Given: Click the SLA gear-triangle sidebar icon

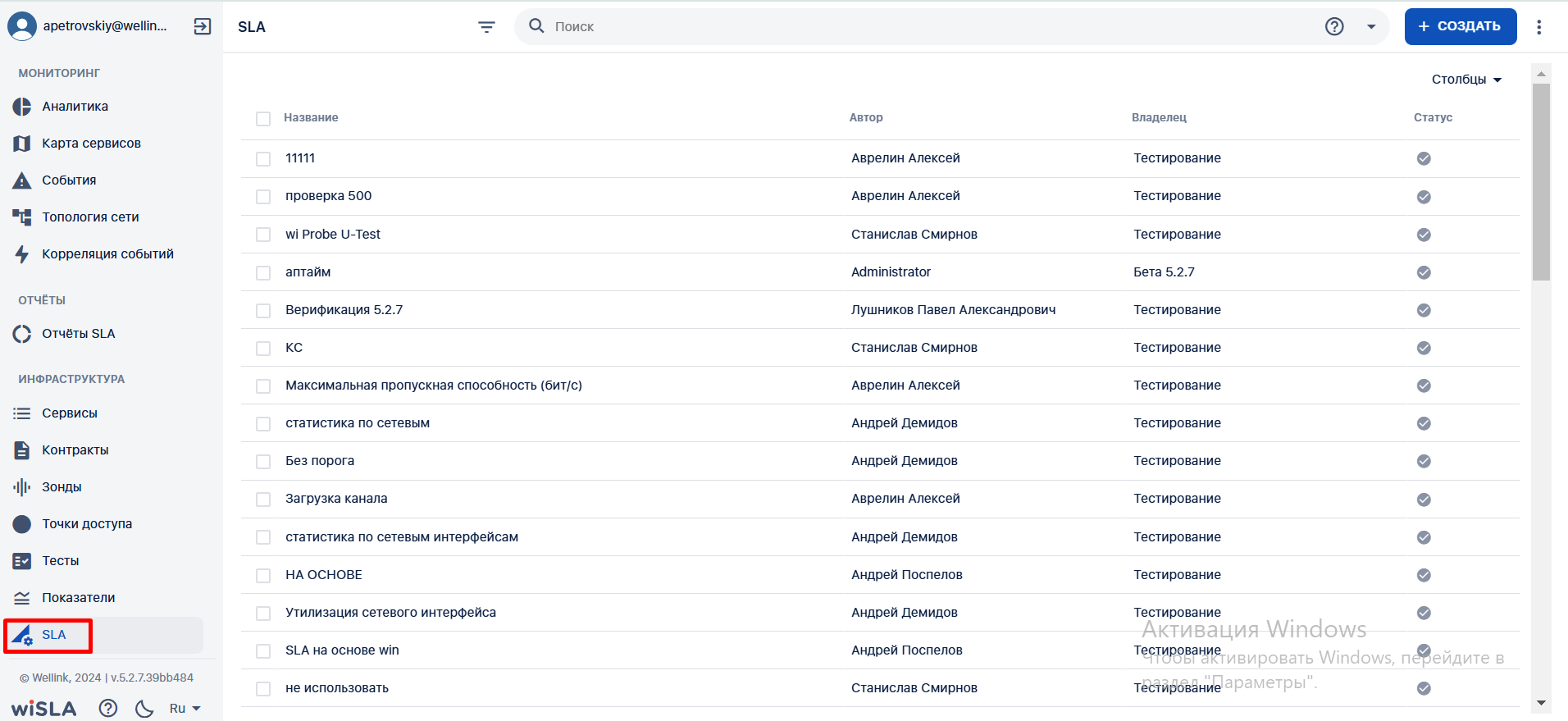Looking at the screenshot, I should click(22, 636).
